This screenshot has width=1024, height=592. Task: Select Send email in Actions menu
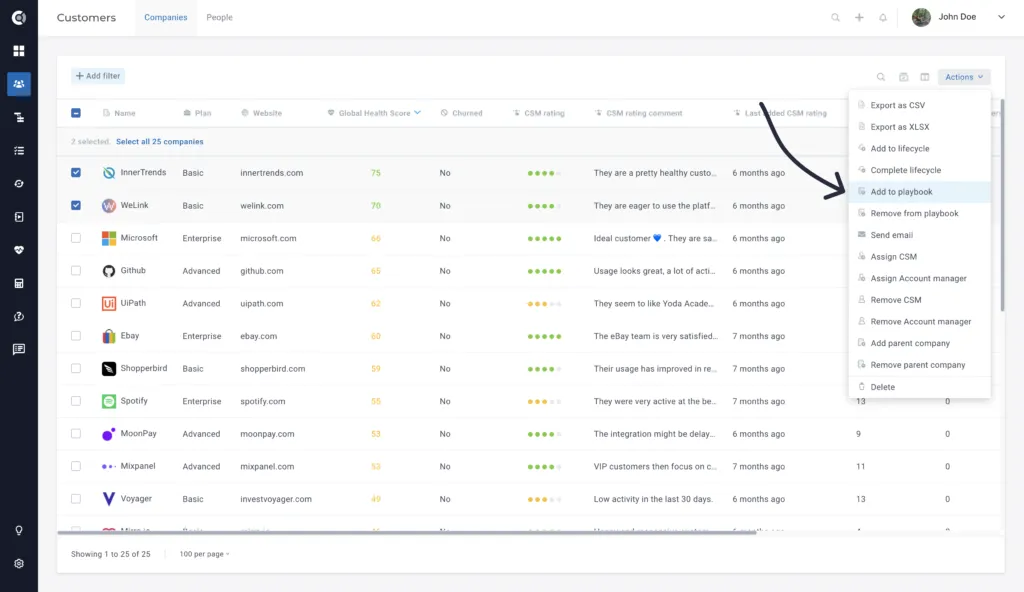(920, 235)
